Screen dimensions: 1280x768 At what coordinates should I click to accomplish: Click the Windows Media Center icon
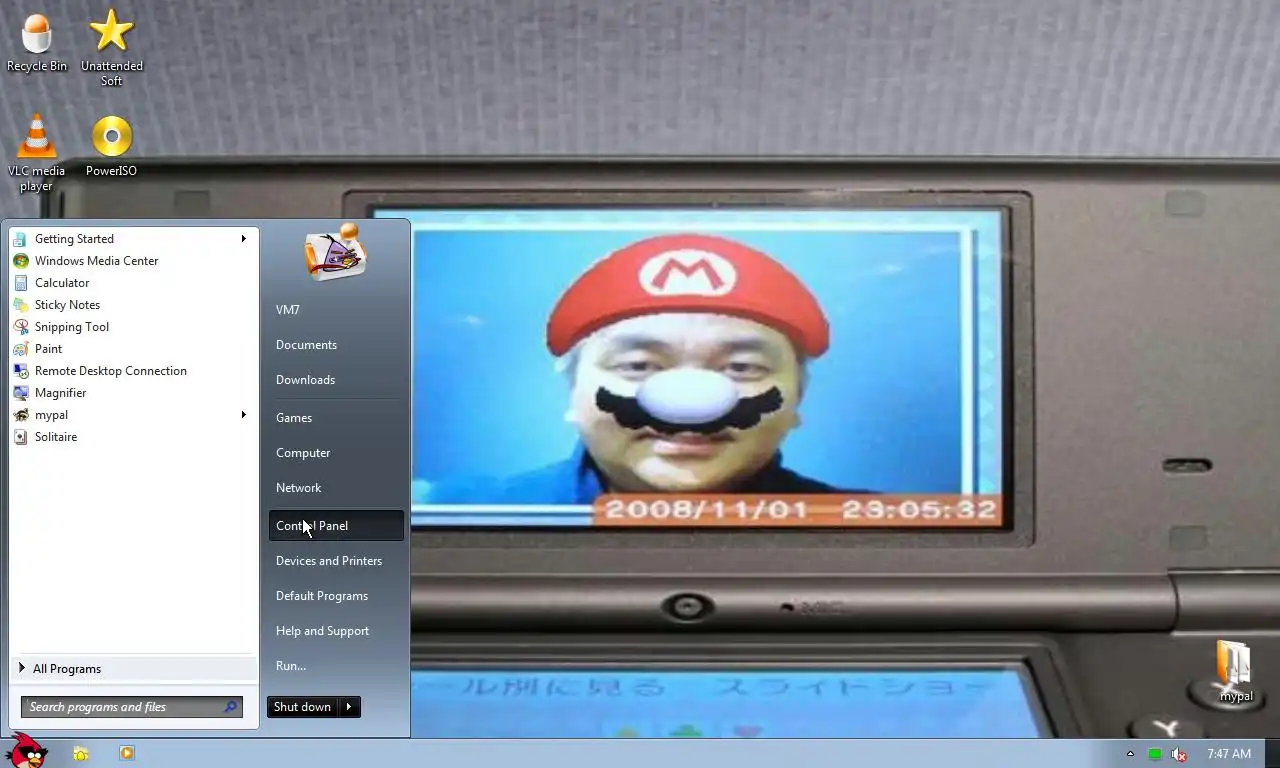20,261
